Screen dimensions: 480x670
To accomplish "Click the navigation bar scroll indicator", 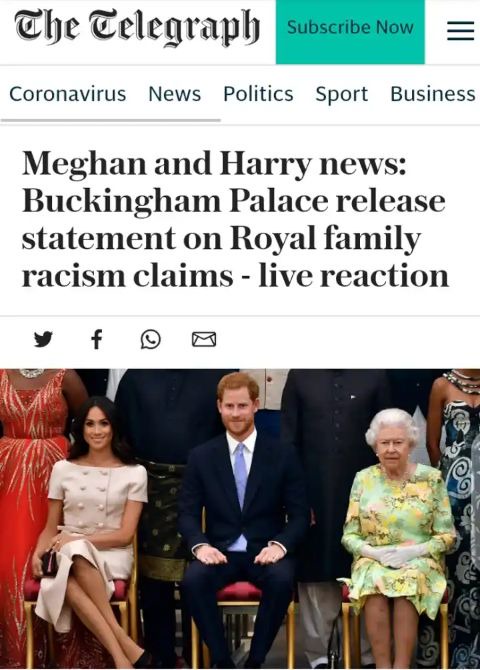I will click(x=111, y=120).
